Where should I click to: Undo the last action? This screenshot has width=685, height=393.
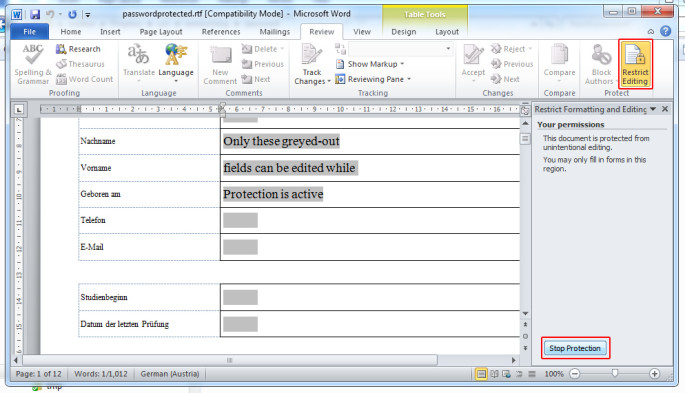tap(50, 14)
